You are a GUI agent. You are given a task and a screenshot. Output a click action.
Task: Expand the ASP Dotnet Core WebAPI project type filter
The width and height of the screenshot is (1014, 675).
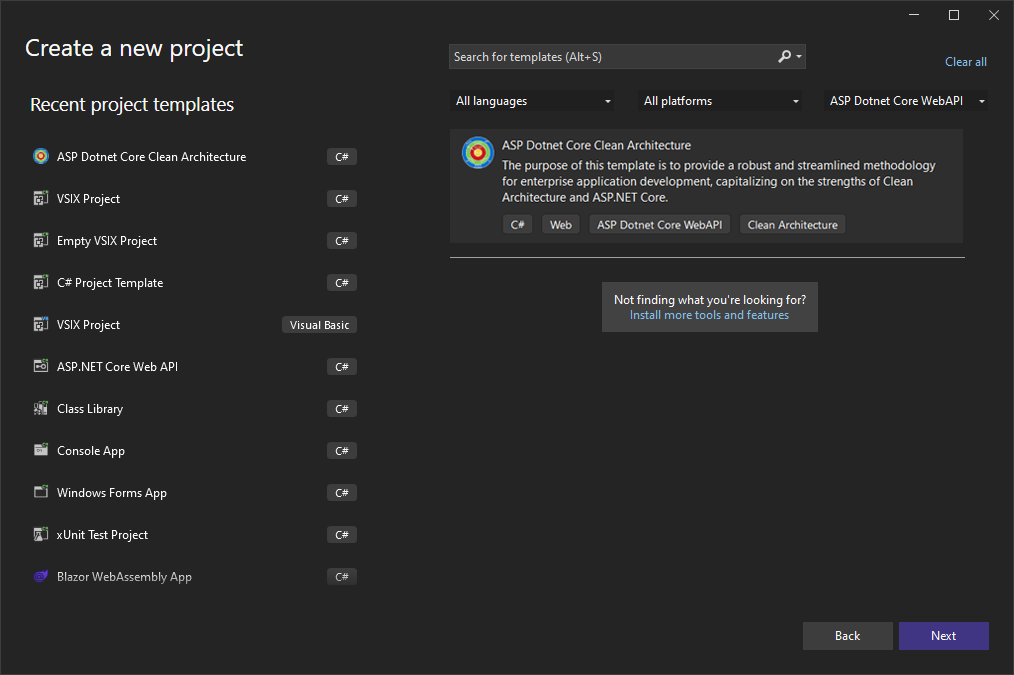click(x=906, y=101)
